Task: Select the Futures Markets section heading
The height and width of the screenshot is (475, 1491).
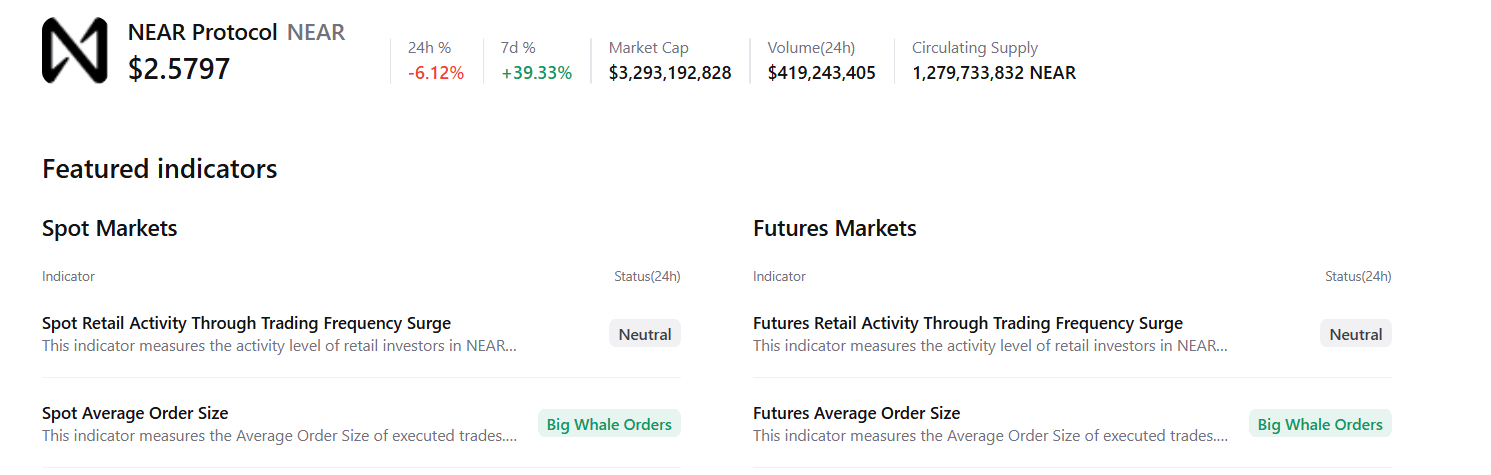Action: coord(835,229)
